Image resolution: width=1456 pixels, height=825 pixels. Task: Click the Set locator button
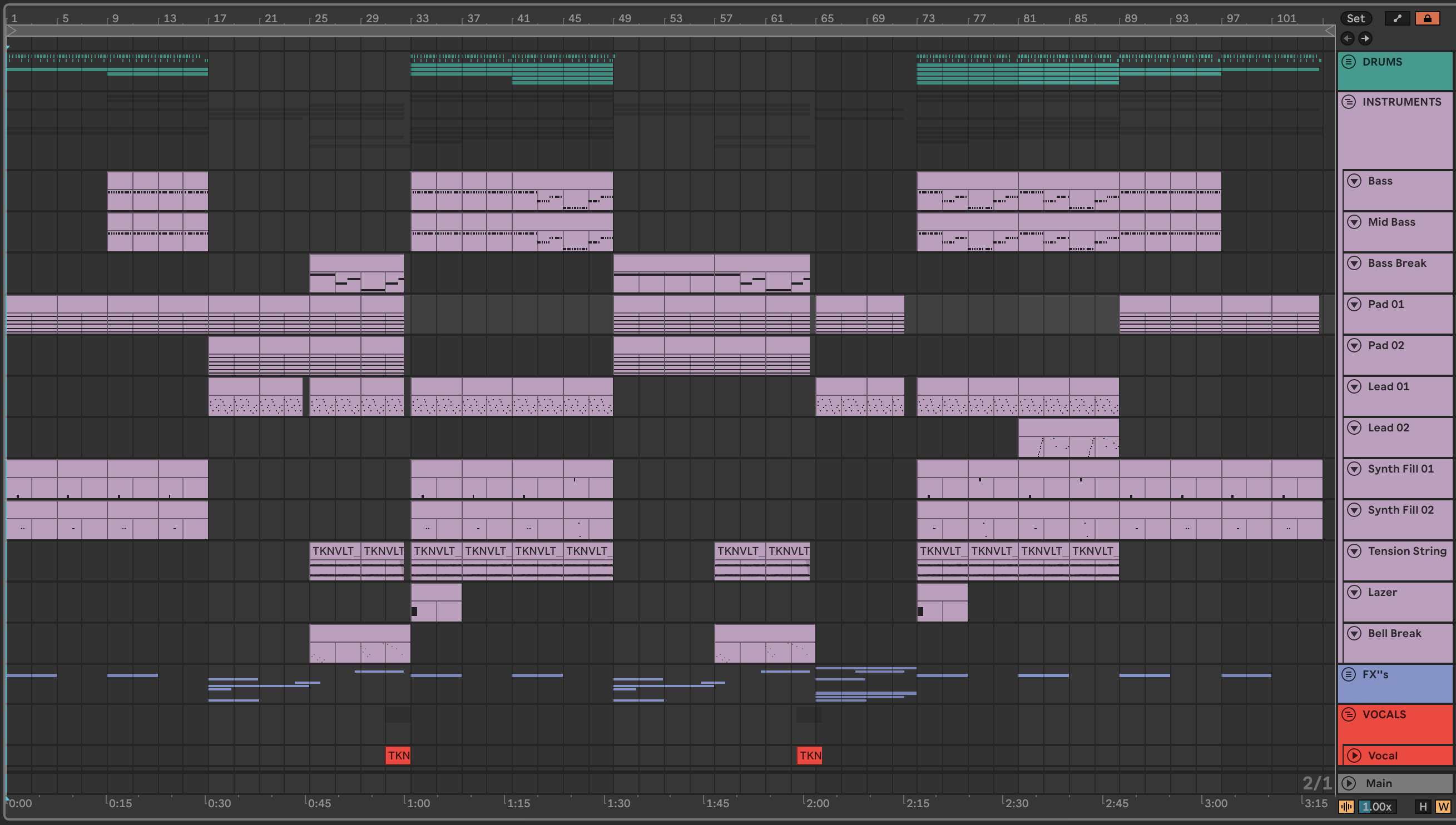pyautogui.click(x=1356, y=18)
